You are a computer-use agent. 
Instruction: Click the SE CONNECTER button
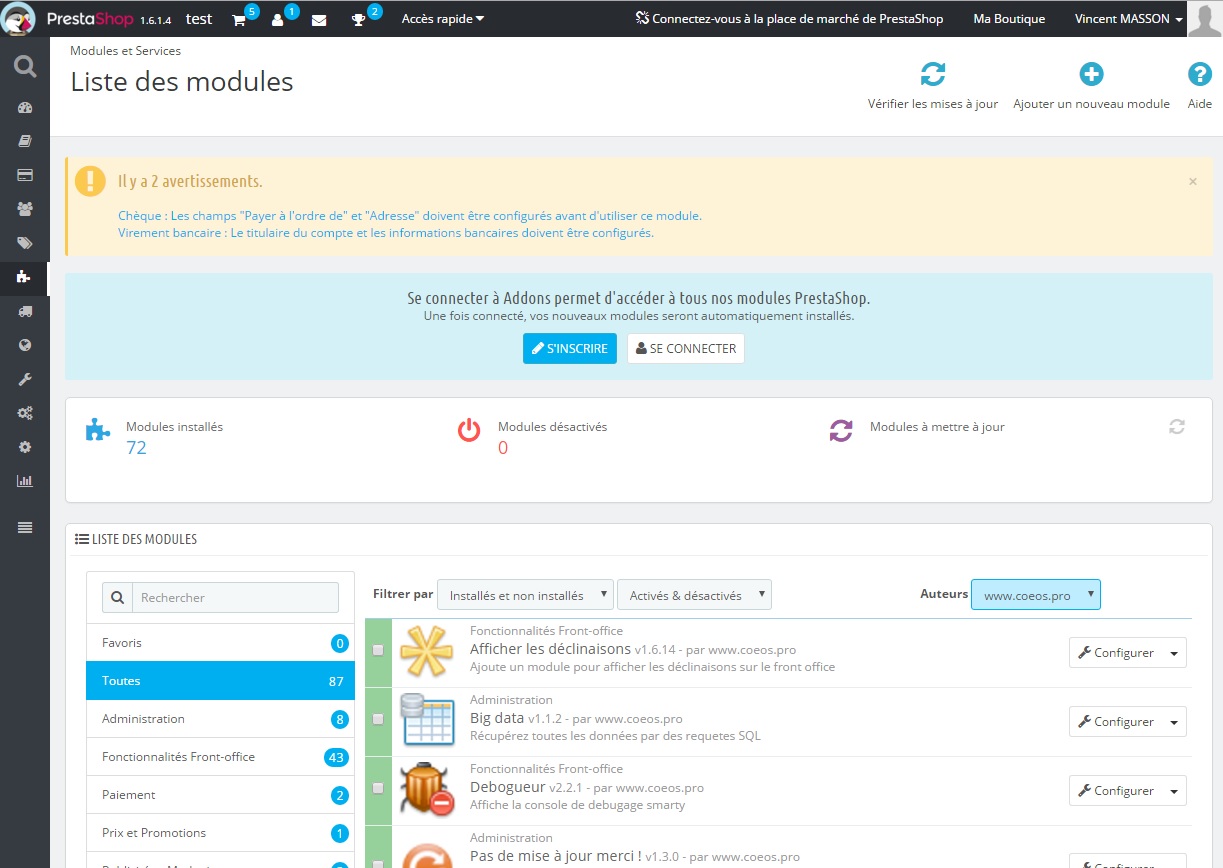686,349
